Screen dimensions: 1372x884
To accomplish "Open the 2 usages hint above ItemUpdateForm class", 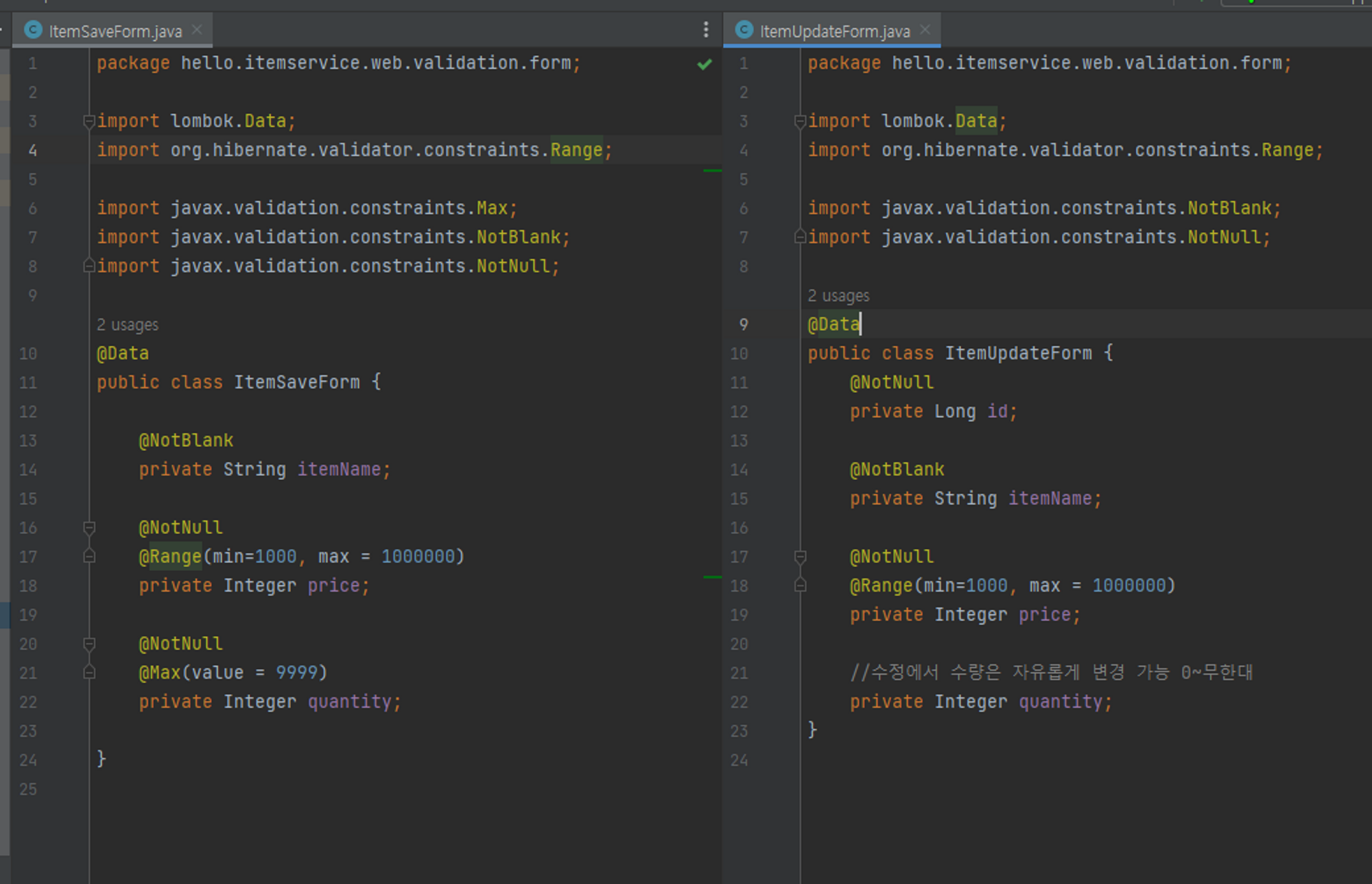I will point(838,296).
